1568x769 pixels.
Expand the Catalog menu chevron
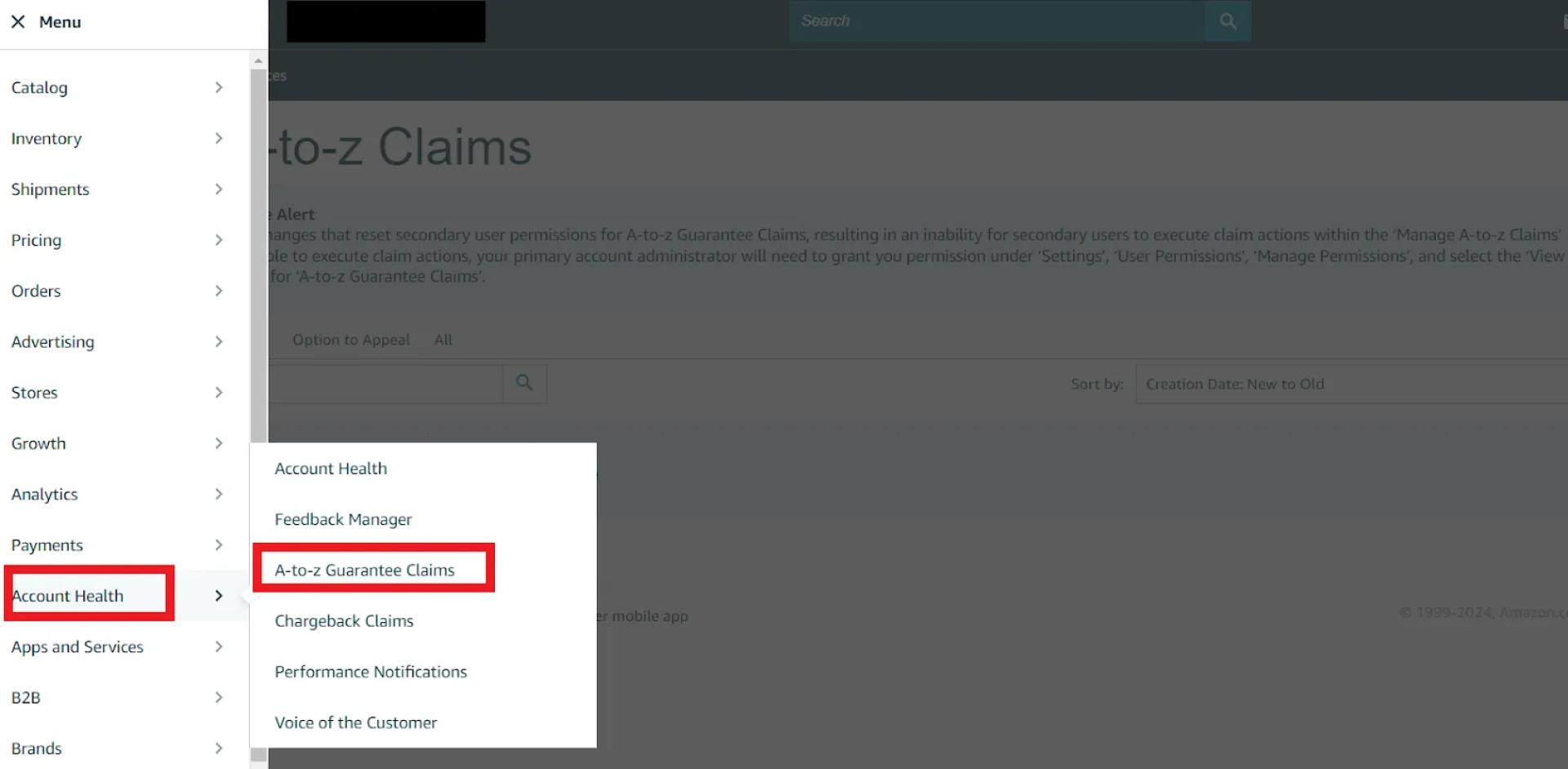coord(219,87)
